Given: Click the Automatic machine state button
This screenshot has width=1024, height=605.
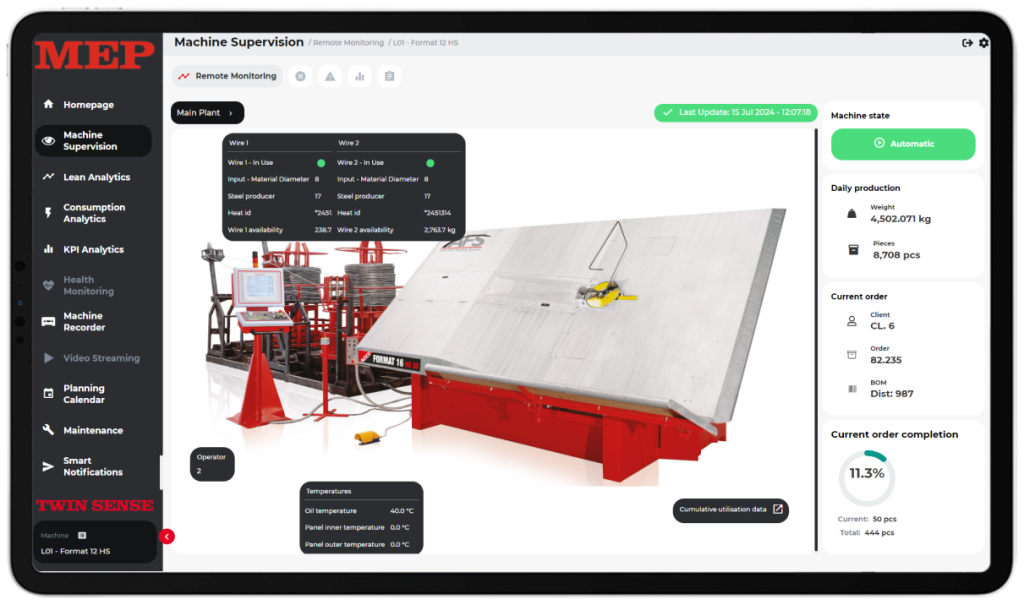Looking at the screenshot, I should [903, 144].
